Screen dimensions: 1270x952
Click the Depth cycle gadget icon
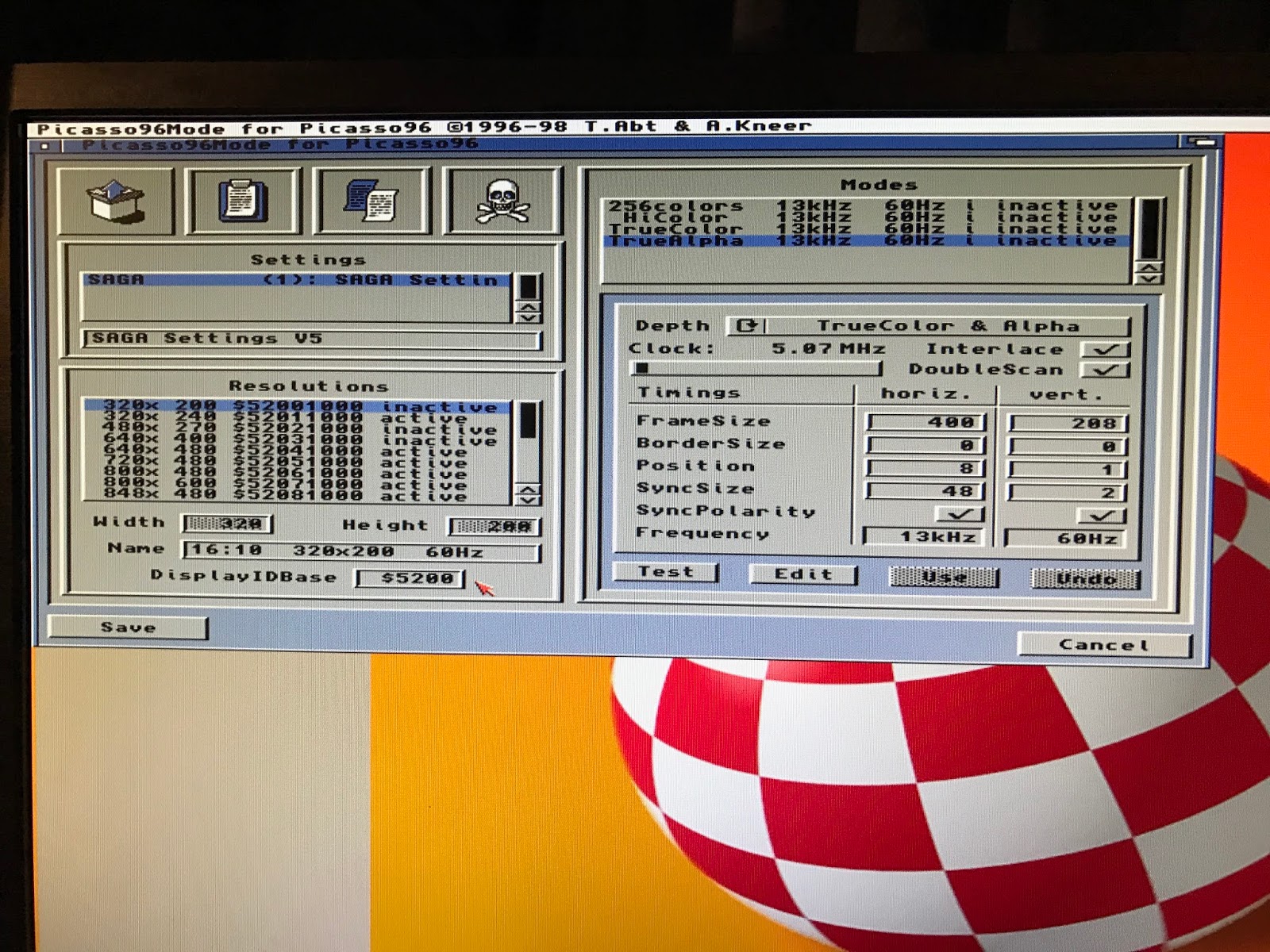click(x=747, y=326)
